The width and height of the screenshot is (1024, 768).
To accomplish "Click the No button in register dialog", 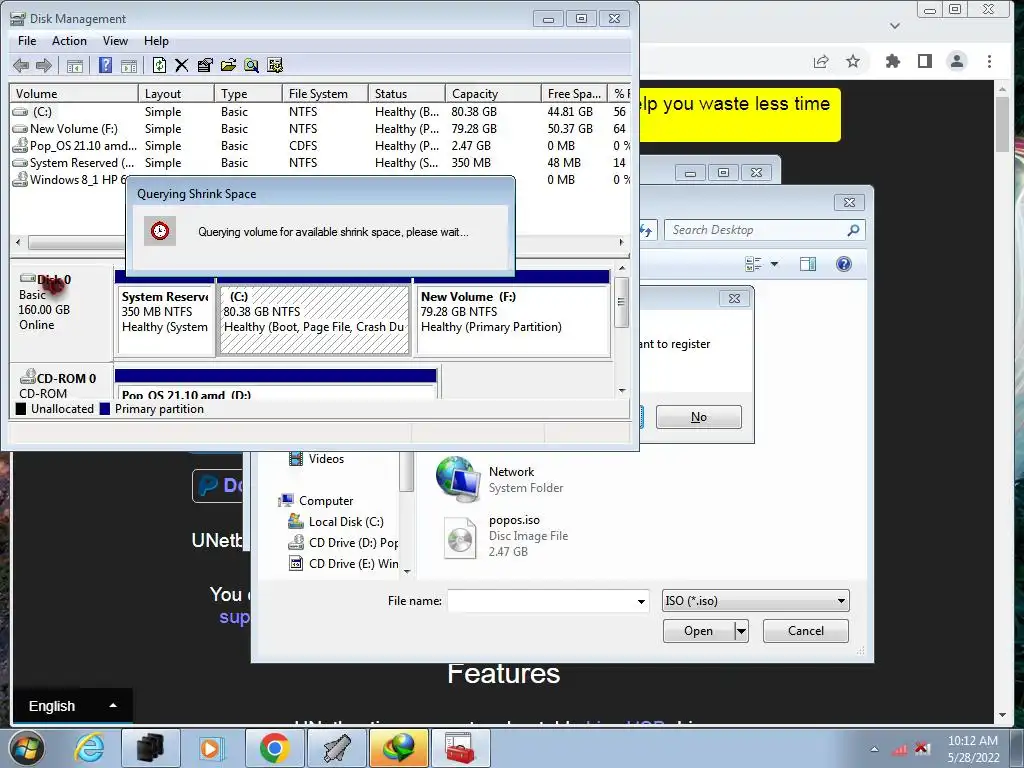I will coord(699,417).
